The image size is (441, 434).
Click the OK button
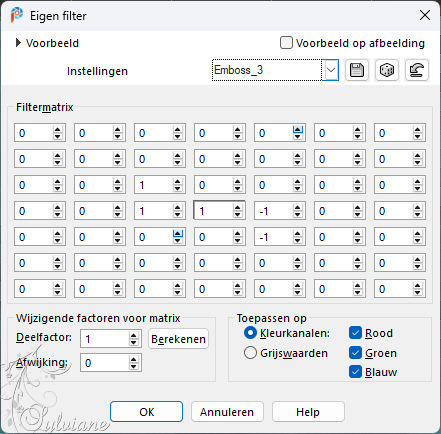[146, 412]
